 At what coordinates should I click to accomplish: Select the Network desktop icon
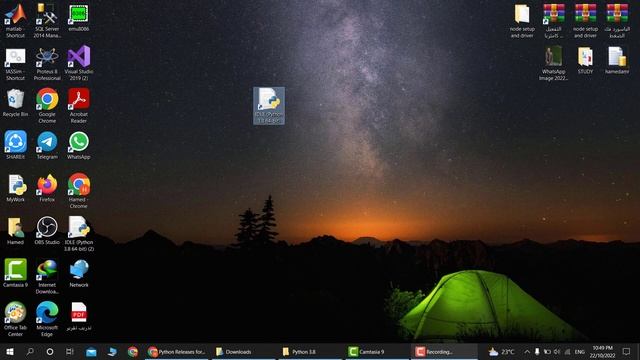(x=79, y=273)
